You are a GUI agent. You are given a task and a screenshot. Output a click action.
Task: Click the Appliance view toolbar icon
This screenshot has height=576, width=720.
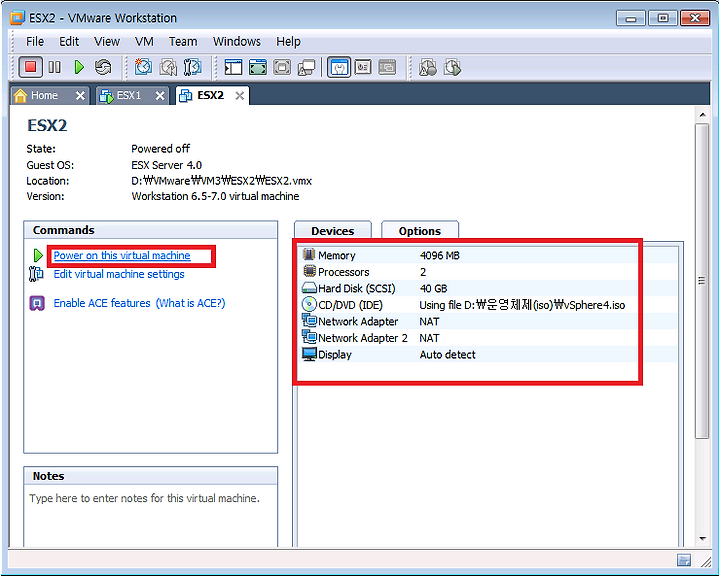[387, 67]
